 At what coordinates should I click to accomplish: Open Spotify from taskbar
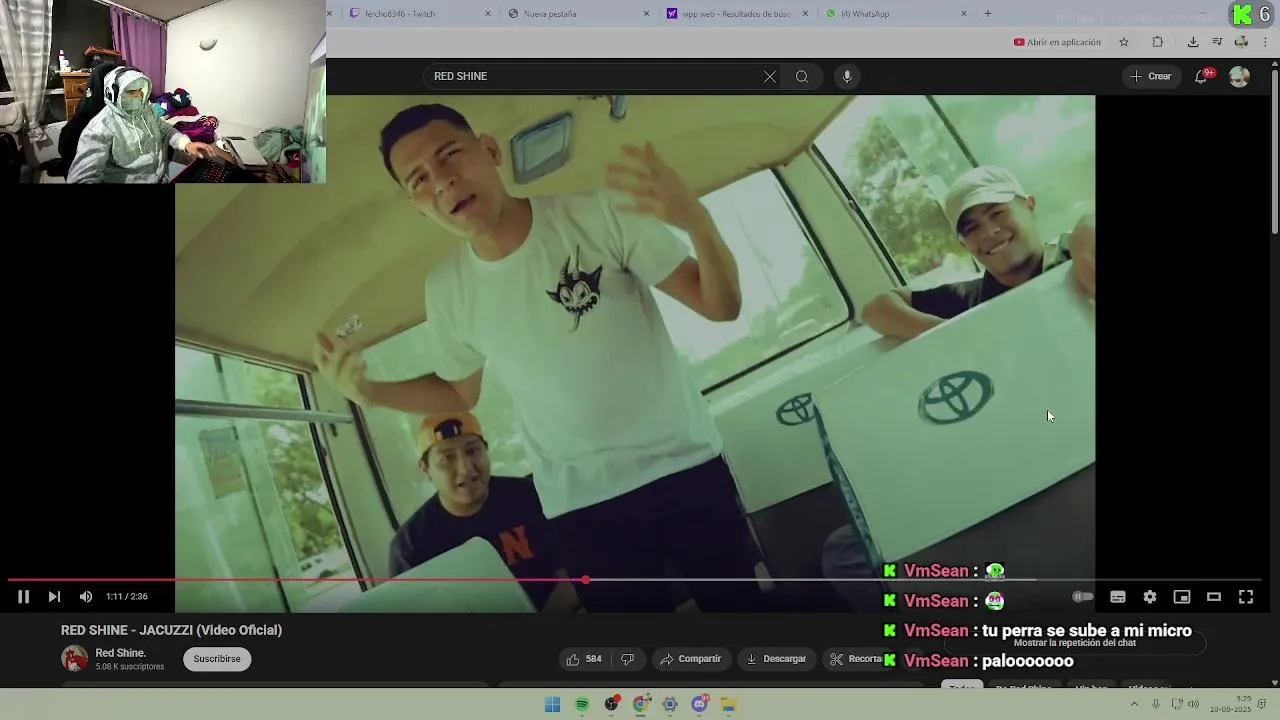click(582, 705)
